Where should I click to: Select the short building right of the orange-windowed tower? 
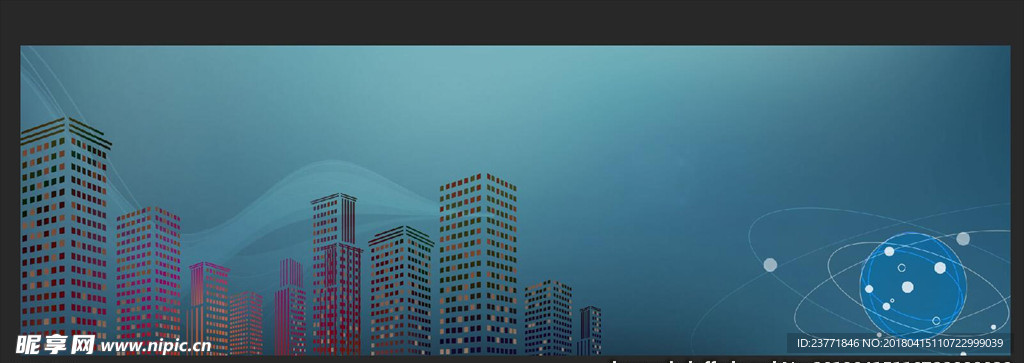tap(548, 318)
